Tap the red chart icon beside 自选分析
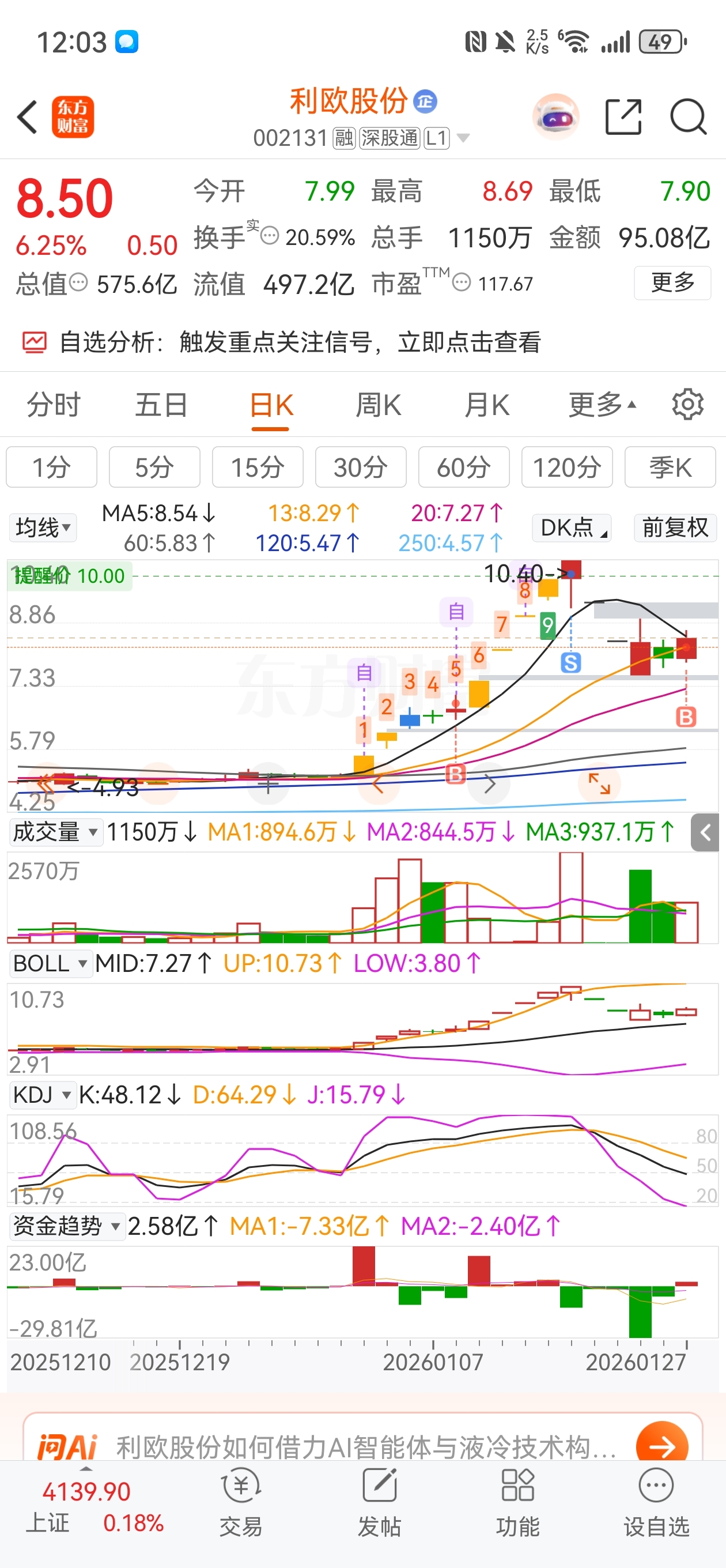Screen dimensions: 726x1568 tap(34, 342)
